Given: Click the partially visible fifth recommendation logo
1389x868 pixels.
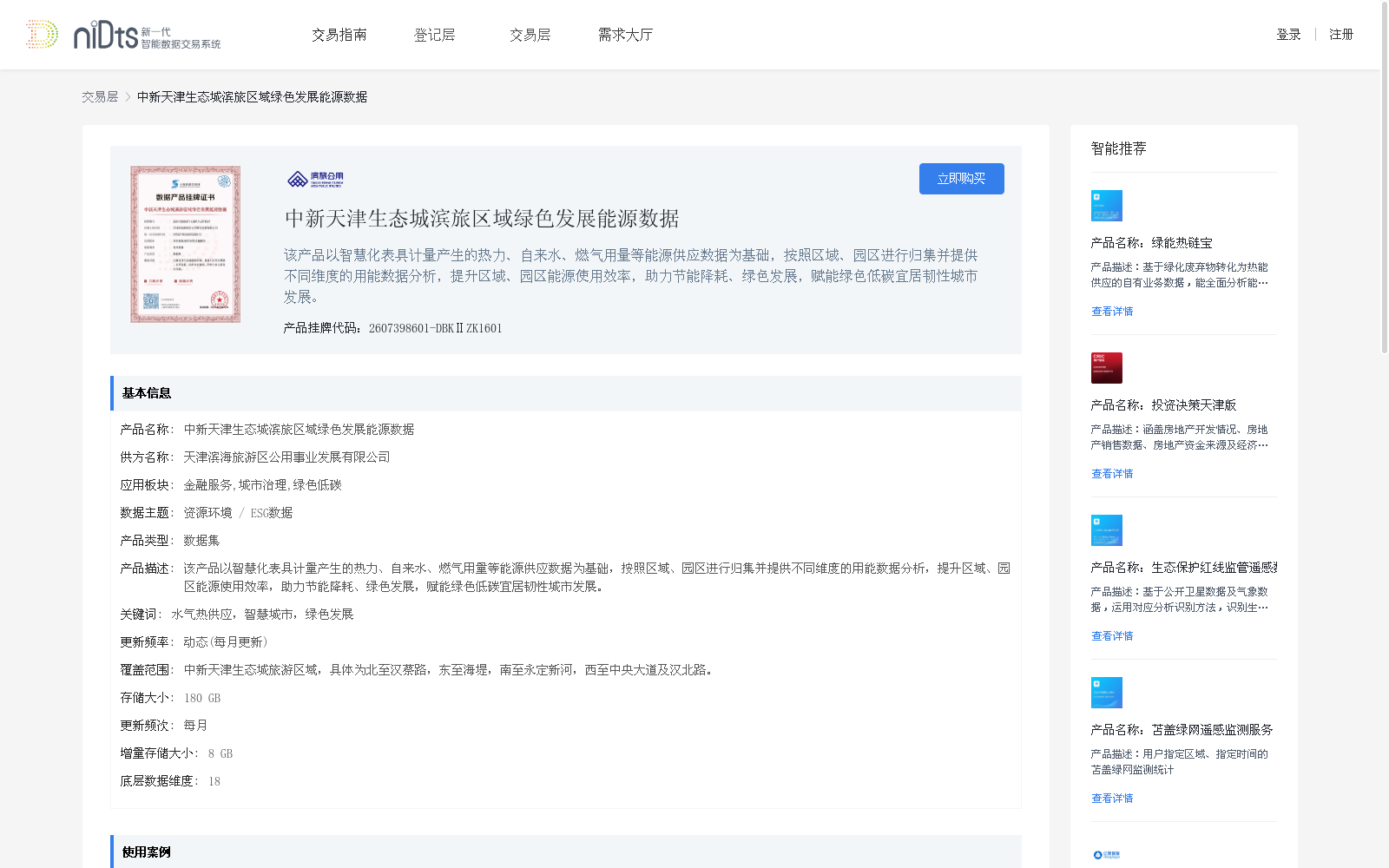Looking at the screenshot, I should [x=1107, y=855].
